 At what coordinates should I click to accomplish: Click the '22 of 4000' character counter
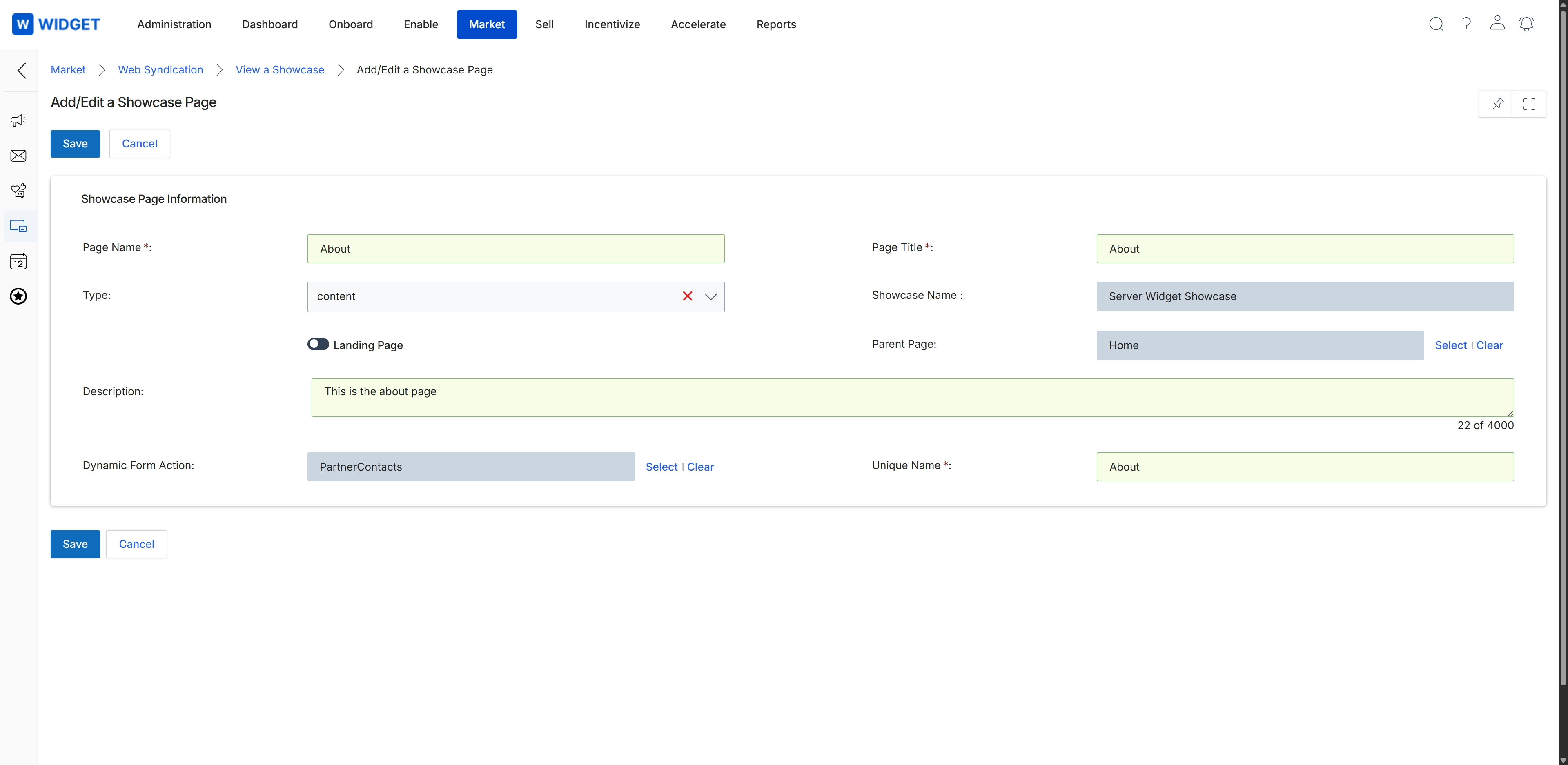coord(1485,425)
